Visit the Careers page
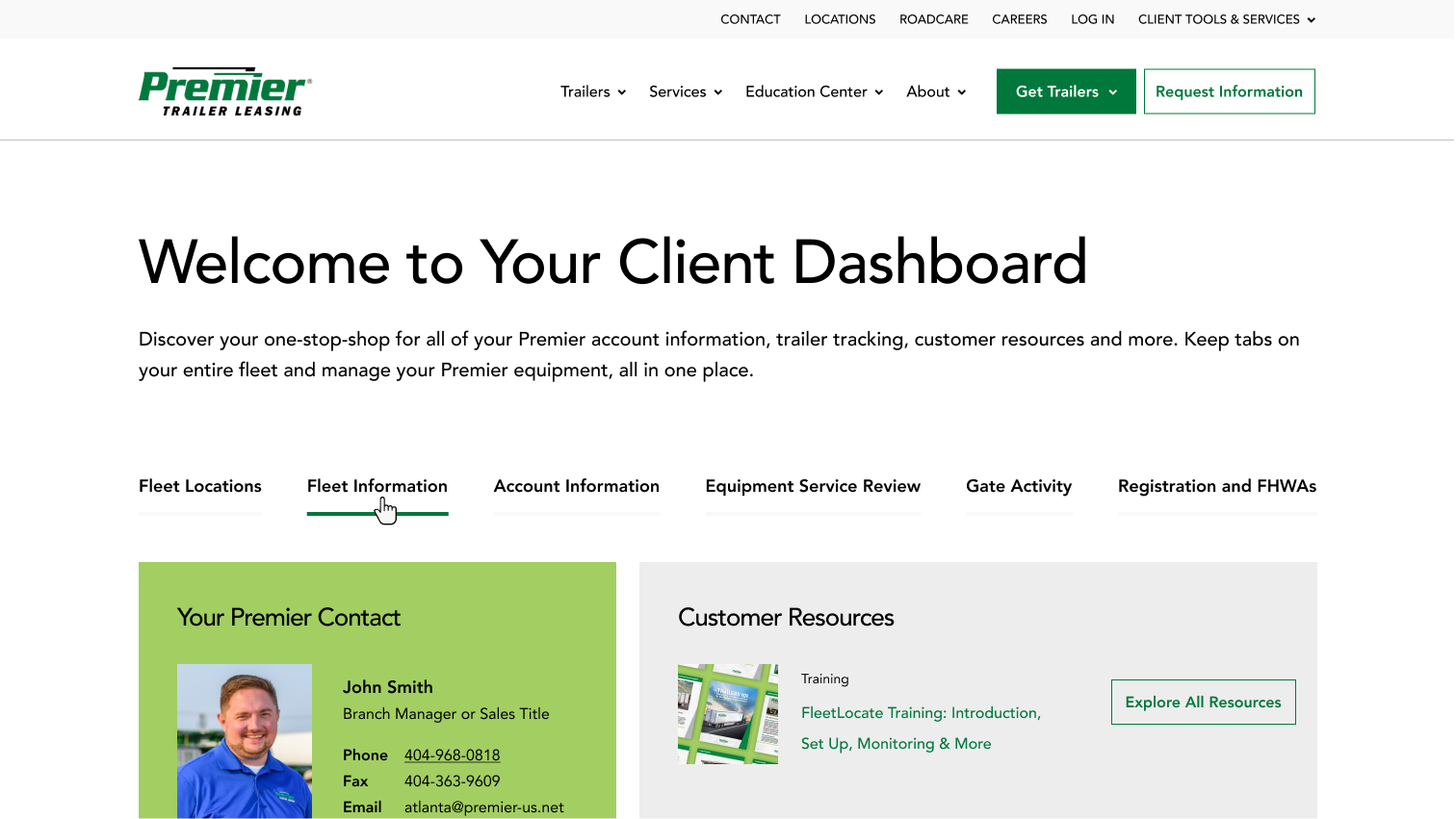Viewport: 1456px width, 819px height. tap(1020, 19)
